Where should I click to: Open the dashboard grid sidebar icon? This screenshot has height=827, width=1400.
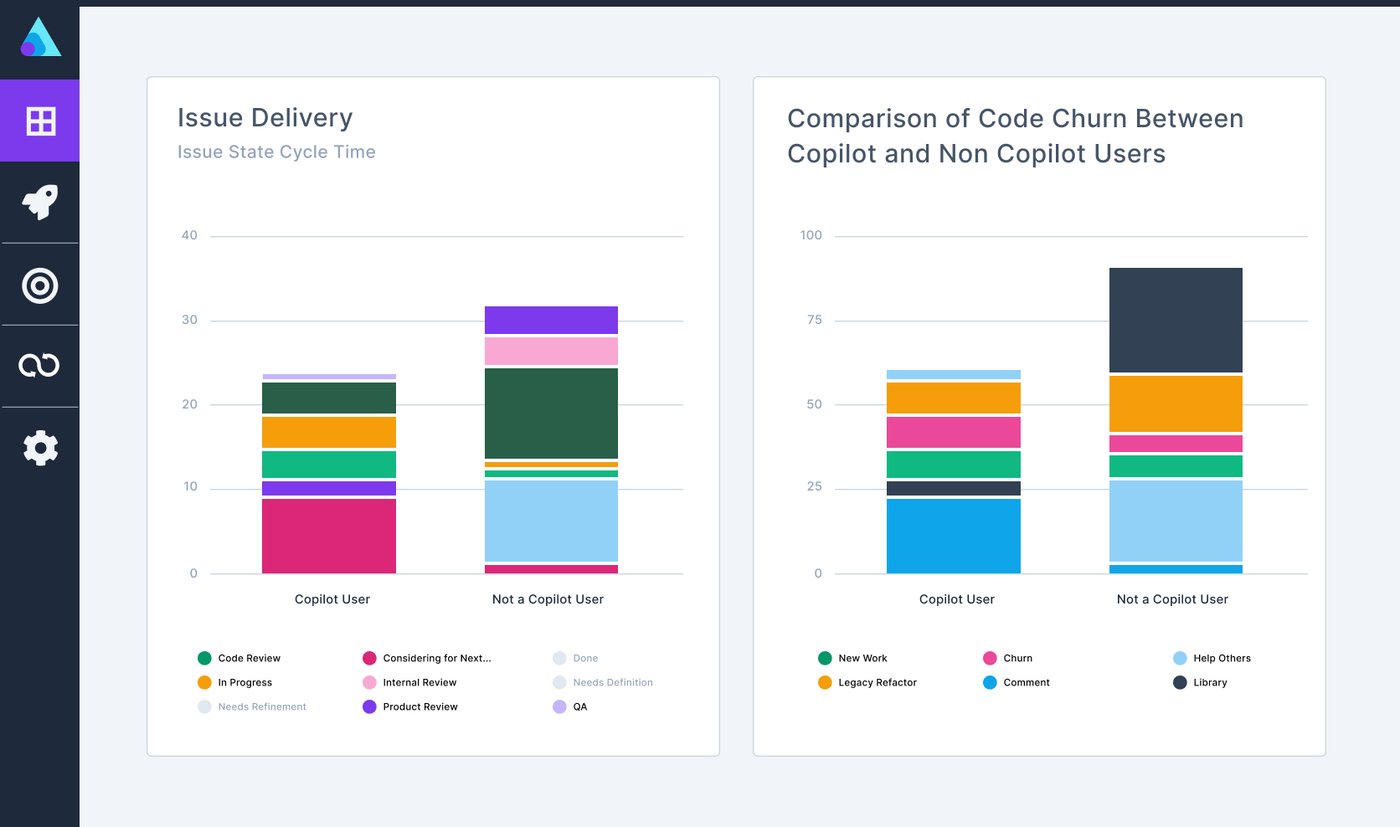40,121
